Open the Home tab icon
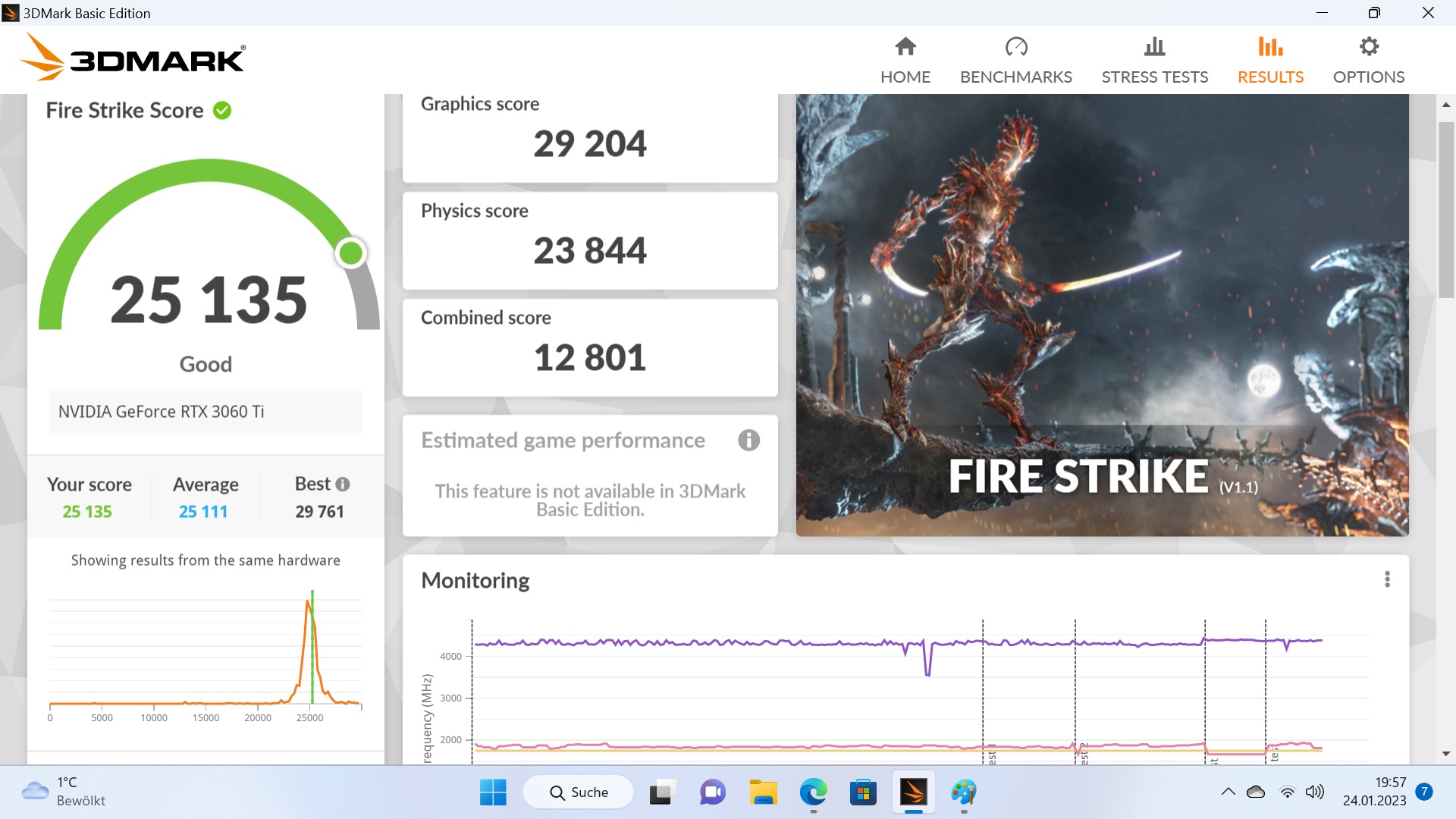The width and height of the screenshot is (1456, 819). pos(905,47)
